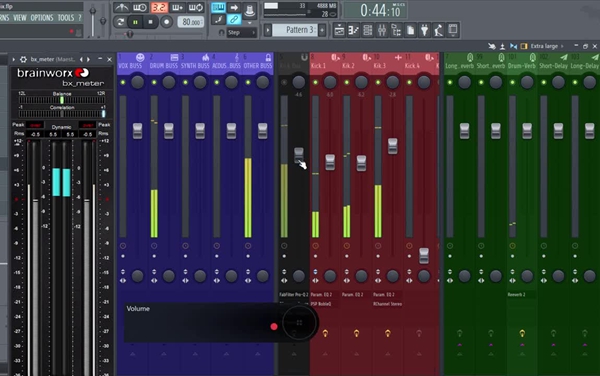This screenshot has width=600, height=376.
Task: Mute the DRUM BUSS track LED
Action: pyautogui.click(x=154, y=82)
